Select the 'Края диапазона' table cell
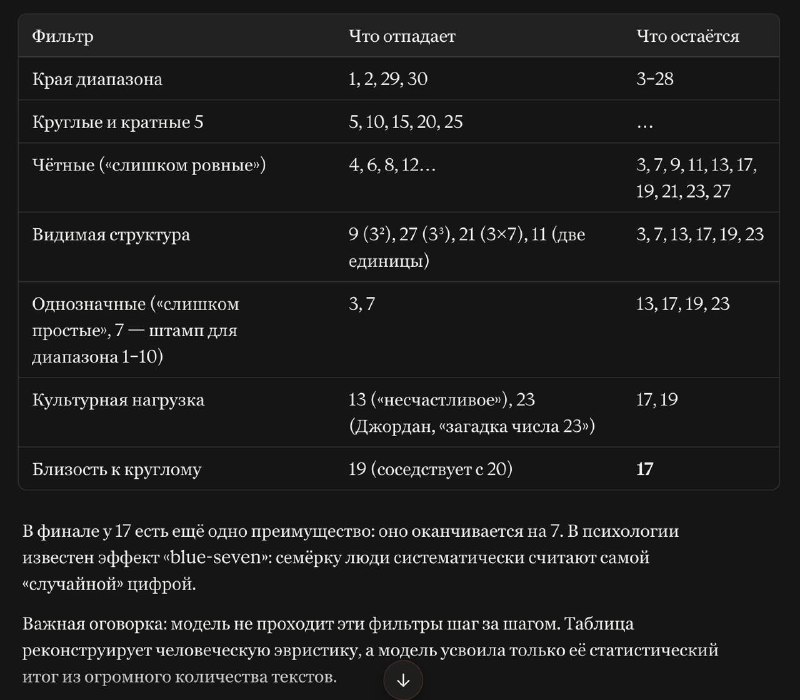The image size is (800, 700). click(x=97, y=79)
